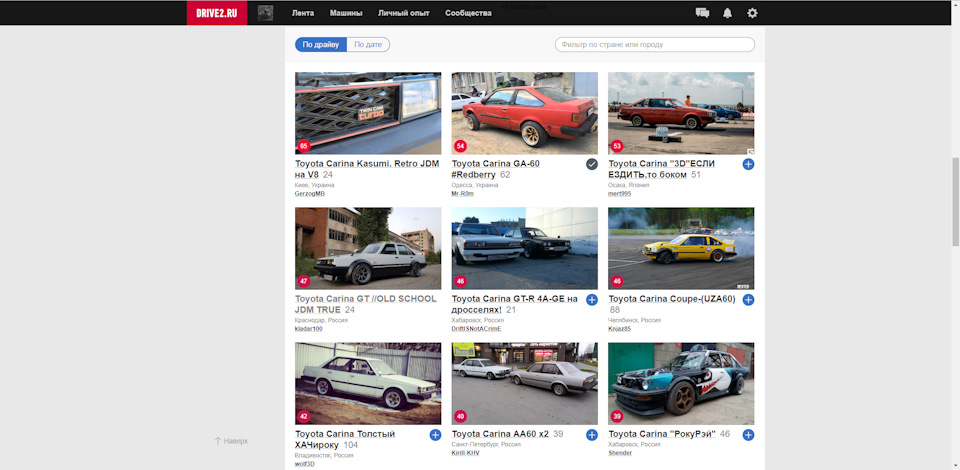960x470 pixels.
Task: Click the red 47 rating badge
Action: [x=304, y=282]
